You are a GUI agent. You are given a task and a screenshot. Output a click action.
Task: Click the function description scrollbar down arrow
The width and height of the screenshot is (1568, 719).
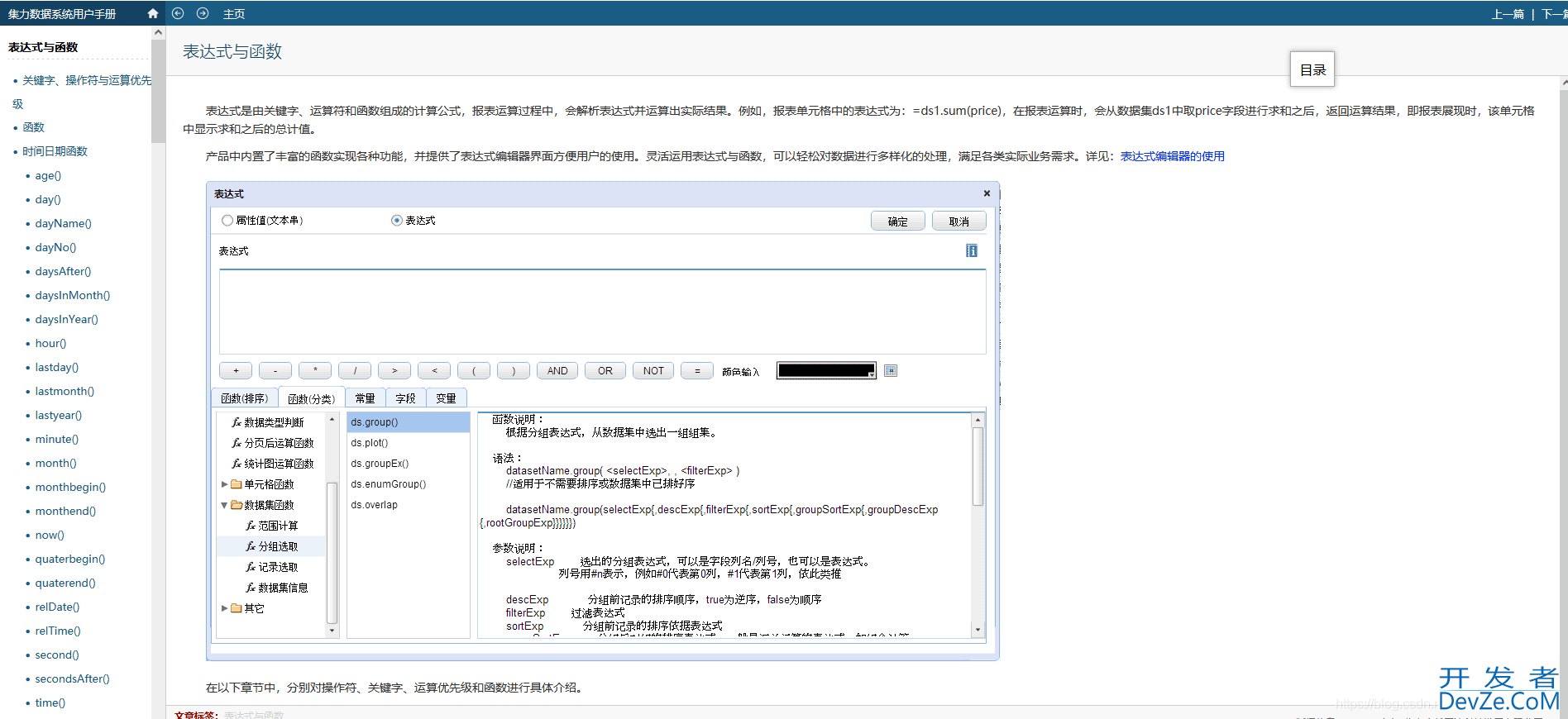pyautogui.click(x=978, y=630)
